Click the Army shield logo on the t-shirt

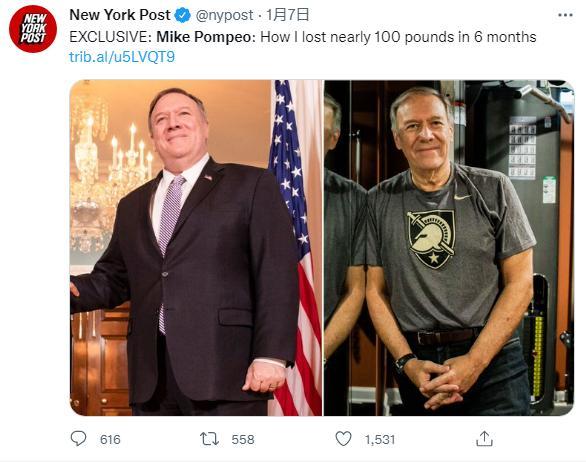click(x=432, y=238)
